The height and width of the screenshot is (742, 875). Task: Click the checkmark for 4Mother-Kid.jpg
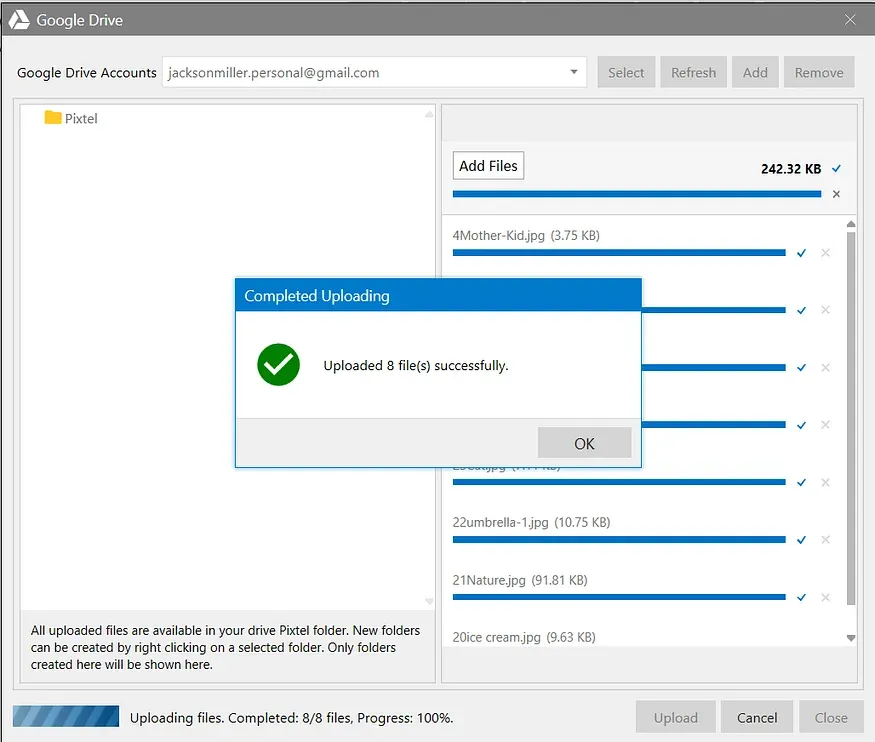[801, 253]
